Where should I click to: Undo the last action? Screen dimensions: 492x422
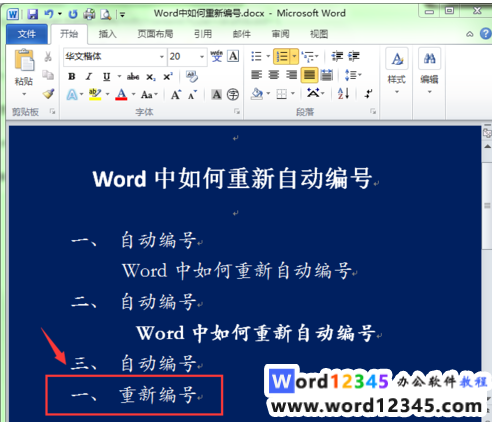pos(49,14)
